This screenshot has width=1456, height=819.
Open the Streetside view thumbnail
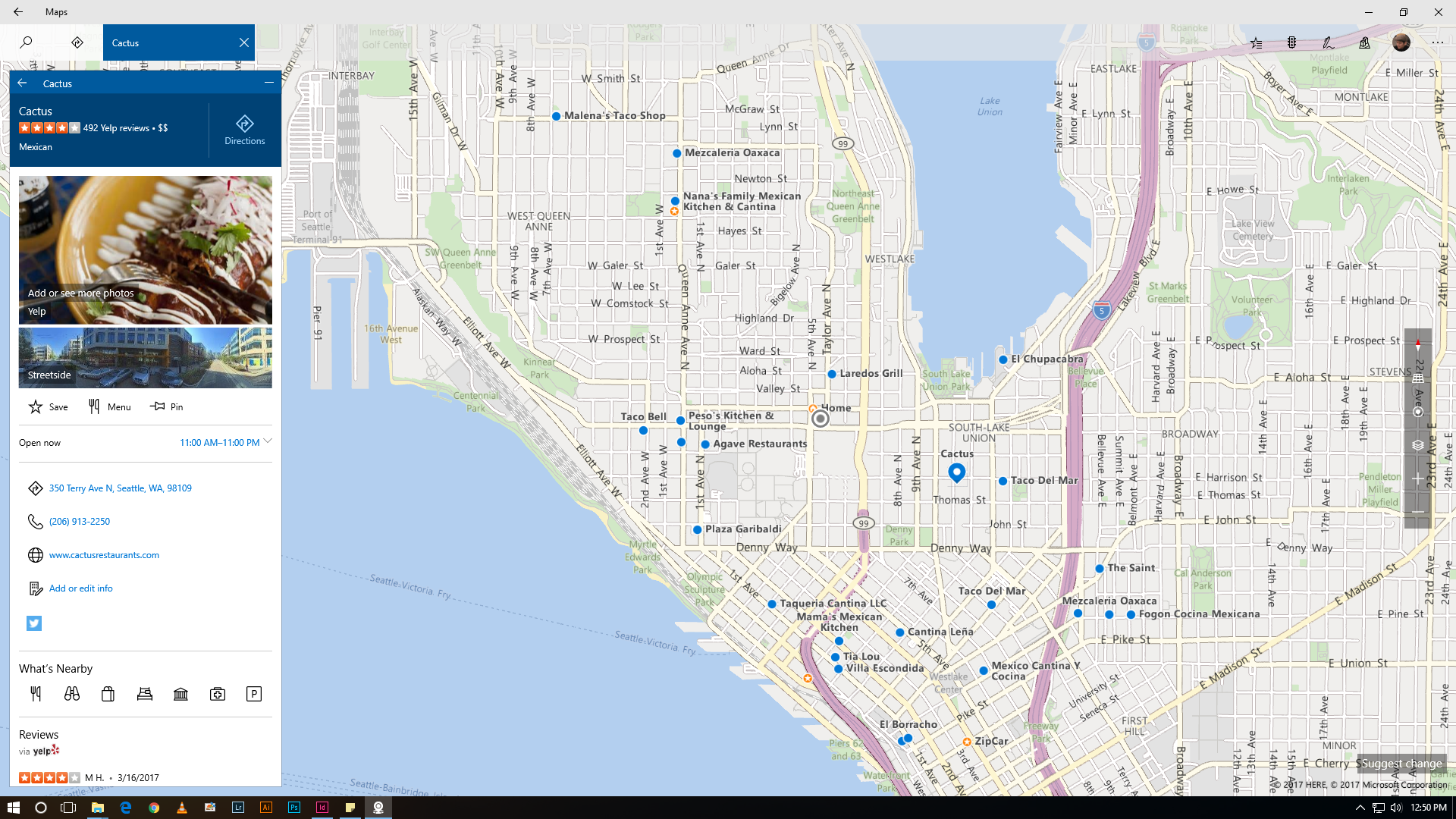[x=146, y=358]
